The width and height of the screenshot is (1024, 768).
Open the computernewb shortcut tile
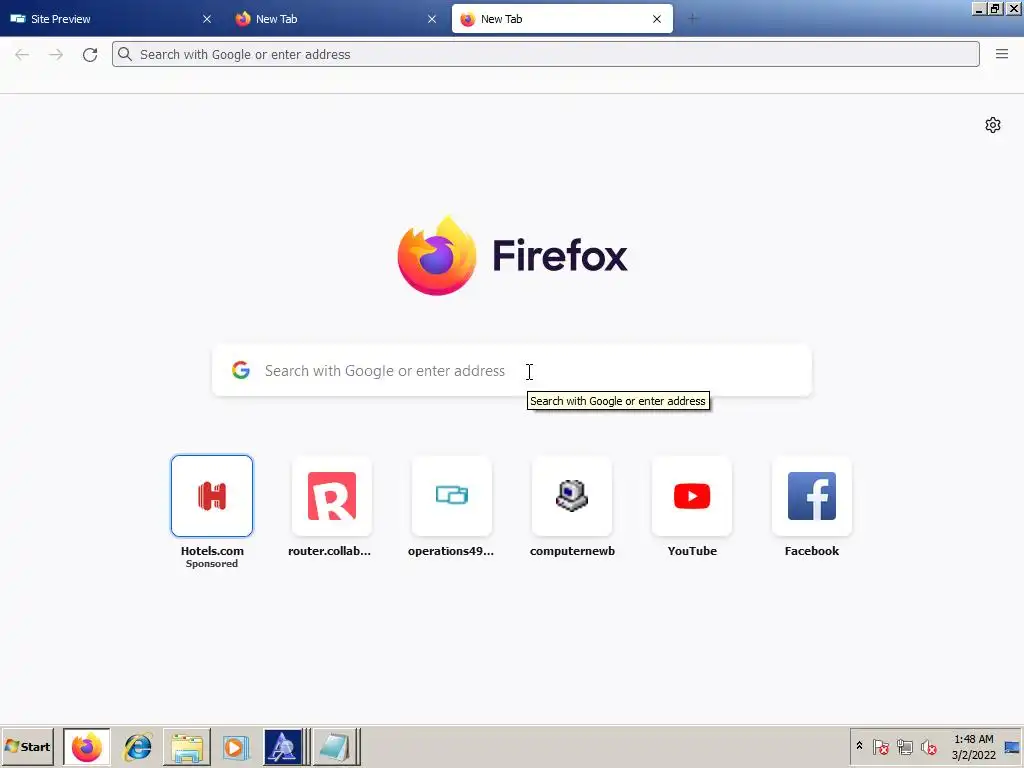click(x=572, y=496)
